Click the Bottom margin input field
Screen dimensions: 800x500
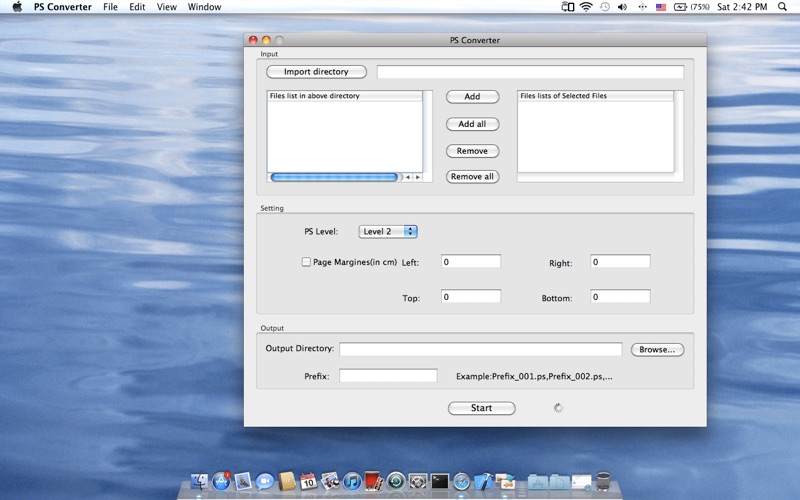(620, 297)
